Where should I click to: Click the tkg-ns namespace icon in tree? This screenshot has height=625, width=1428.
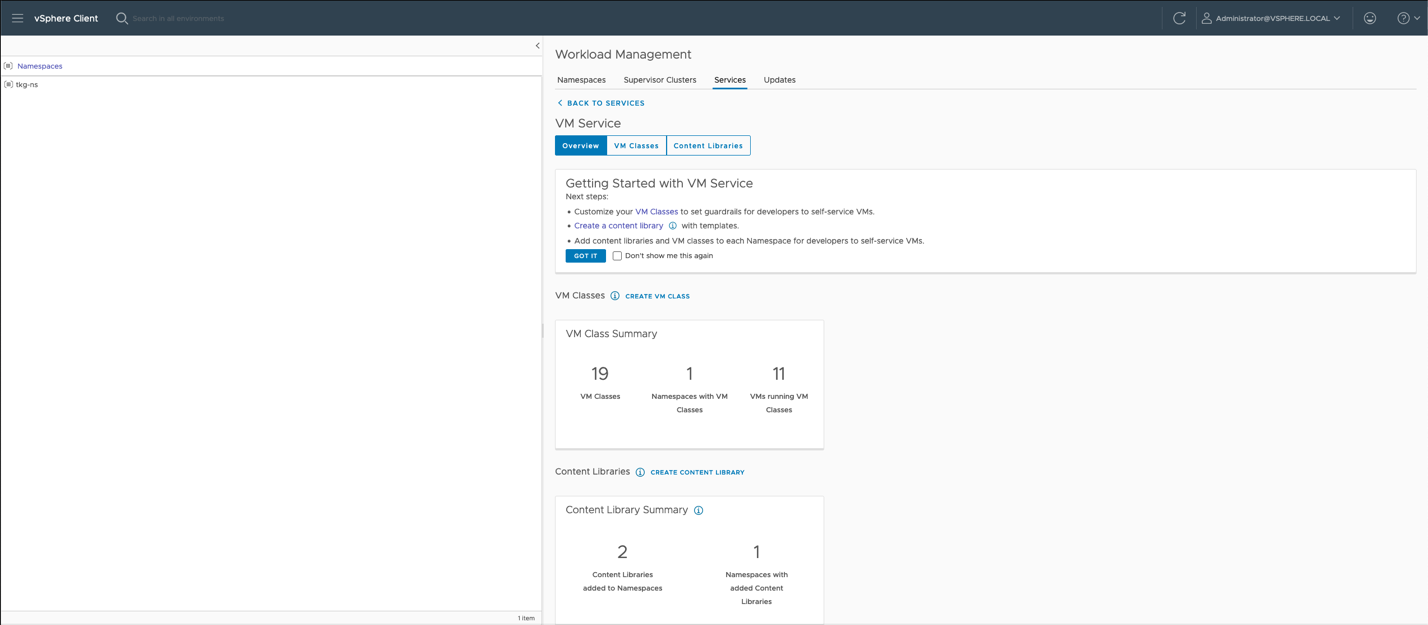click(x=8, y=85)
